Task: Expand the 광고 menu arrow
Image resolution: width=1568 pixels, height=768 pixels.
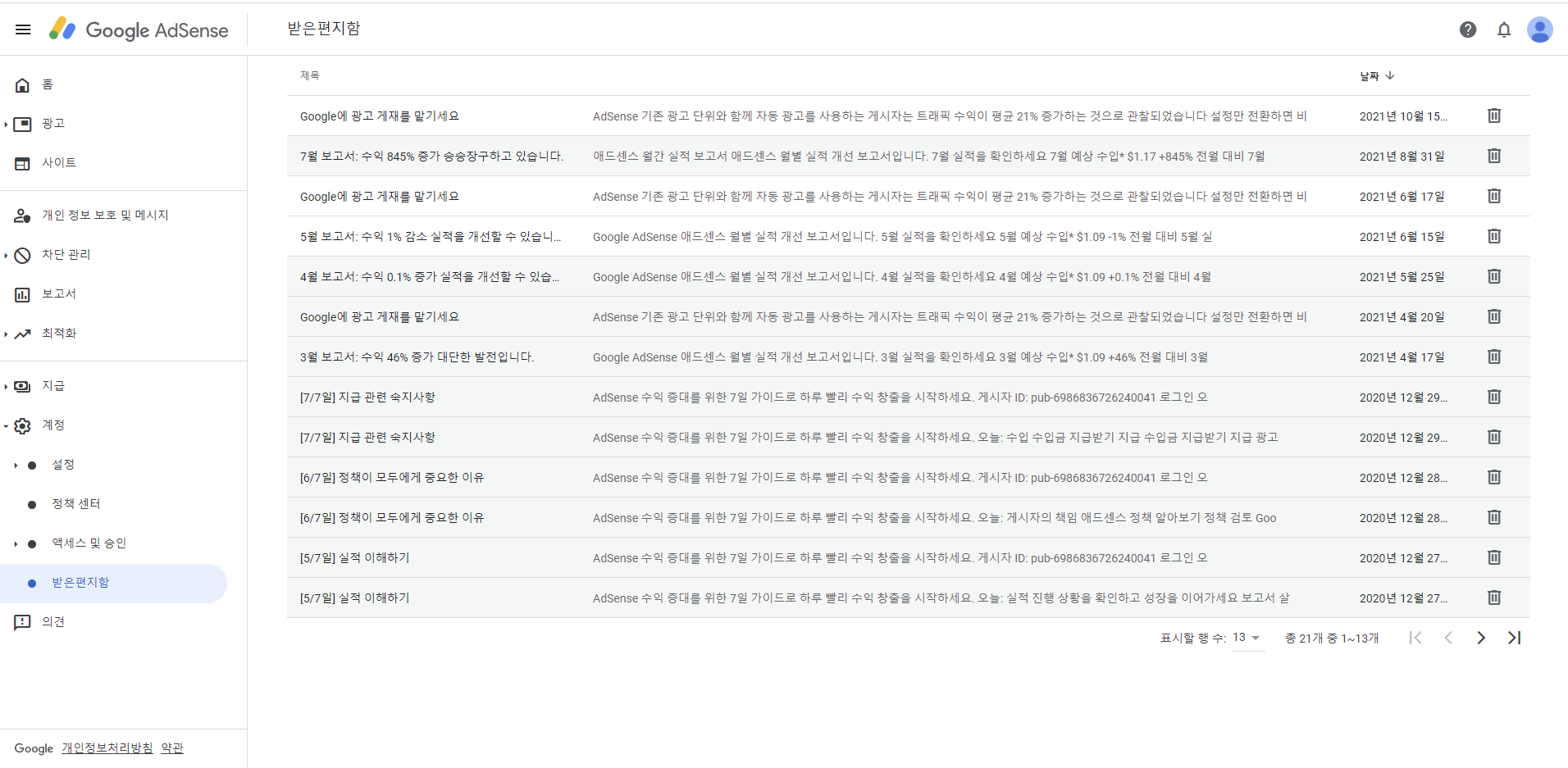Action: (6, 124)
